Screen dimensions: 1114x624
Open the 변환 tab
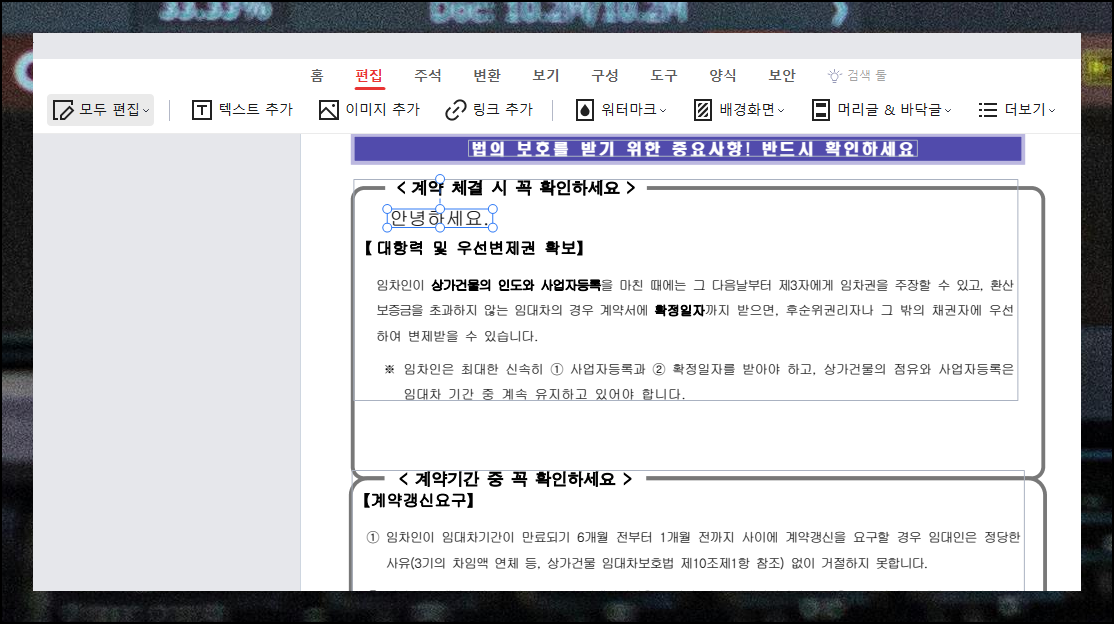tap(487, 75)
